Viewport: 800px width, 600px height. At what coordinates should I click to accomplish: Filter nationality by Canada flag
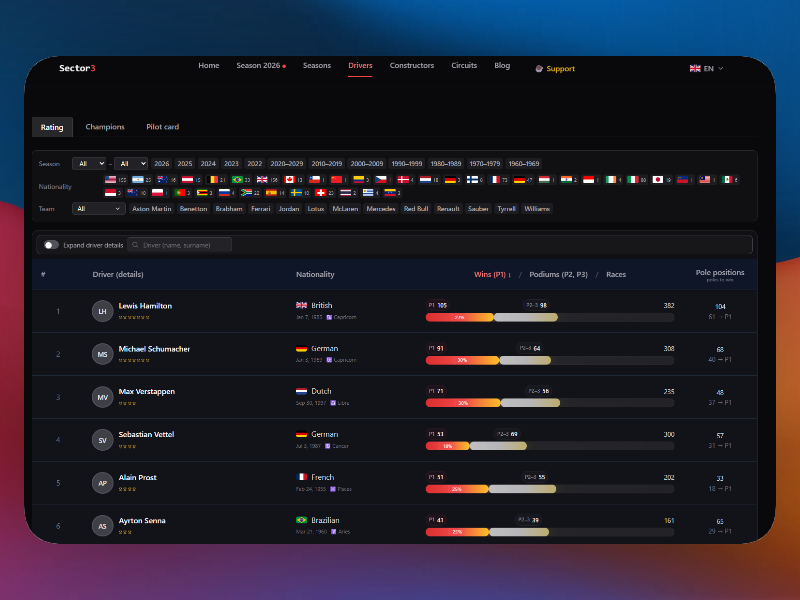290,180
